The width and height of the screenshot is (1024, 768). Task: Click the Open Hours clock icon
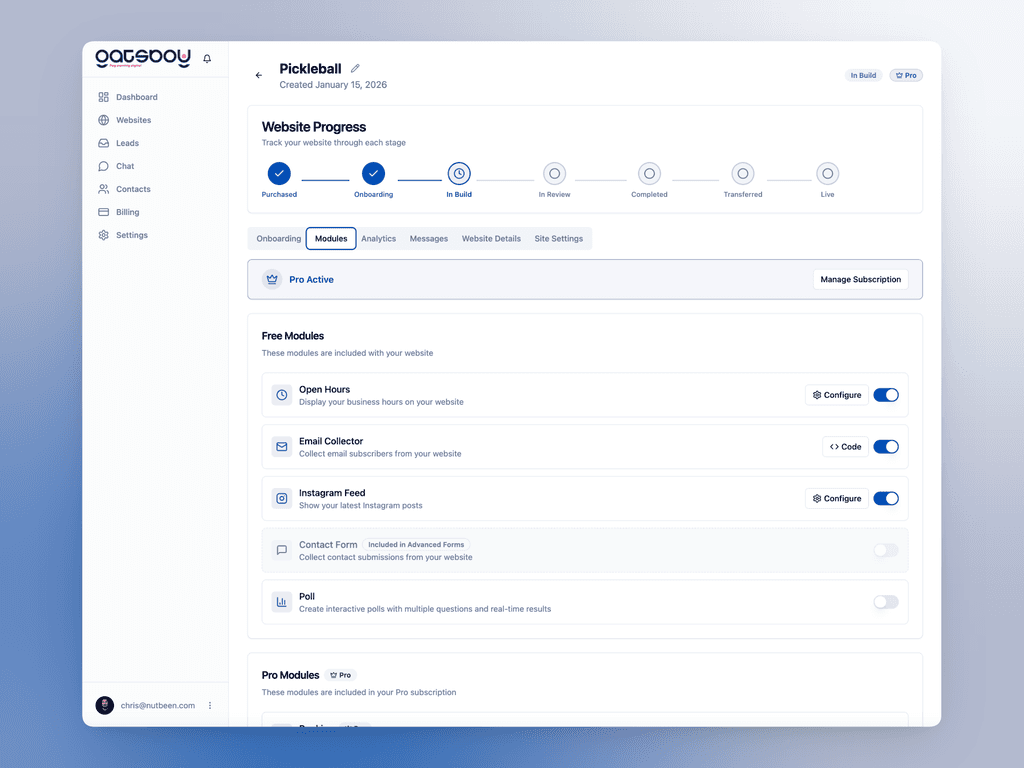(x=280, y=395)
